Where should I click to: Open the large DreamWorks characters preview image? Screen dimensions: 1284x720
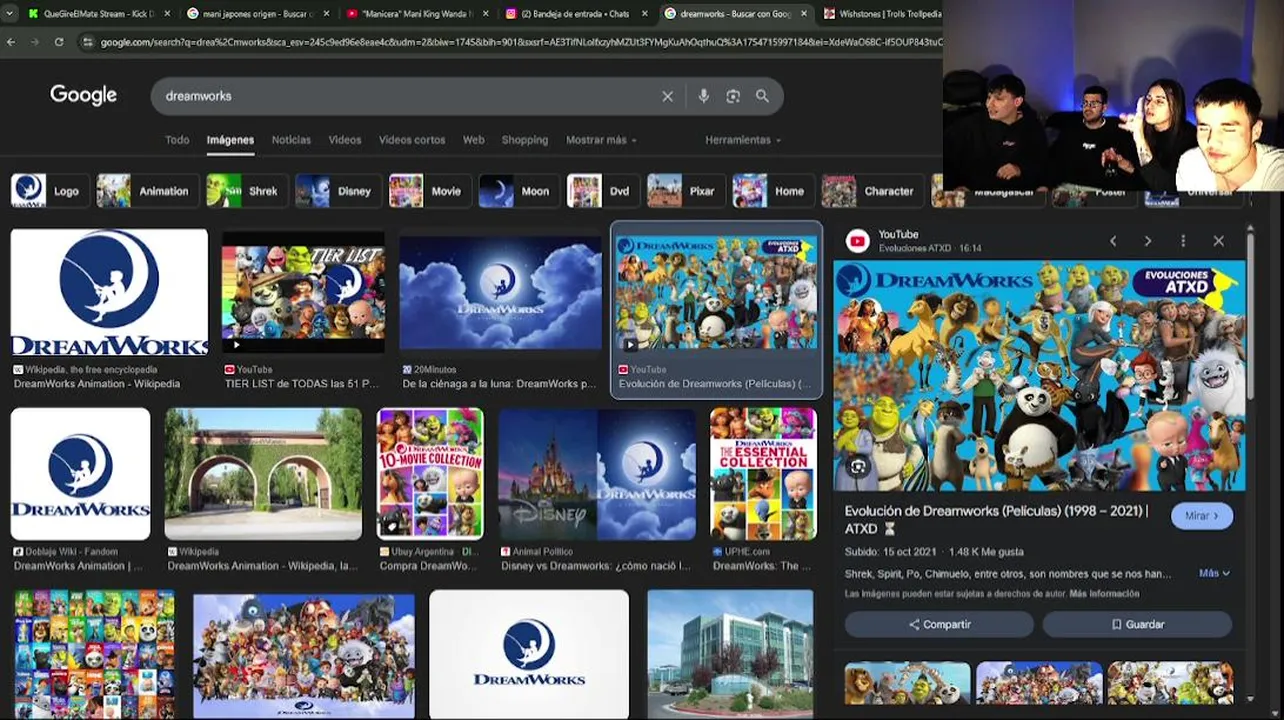tap(1039, 376)
